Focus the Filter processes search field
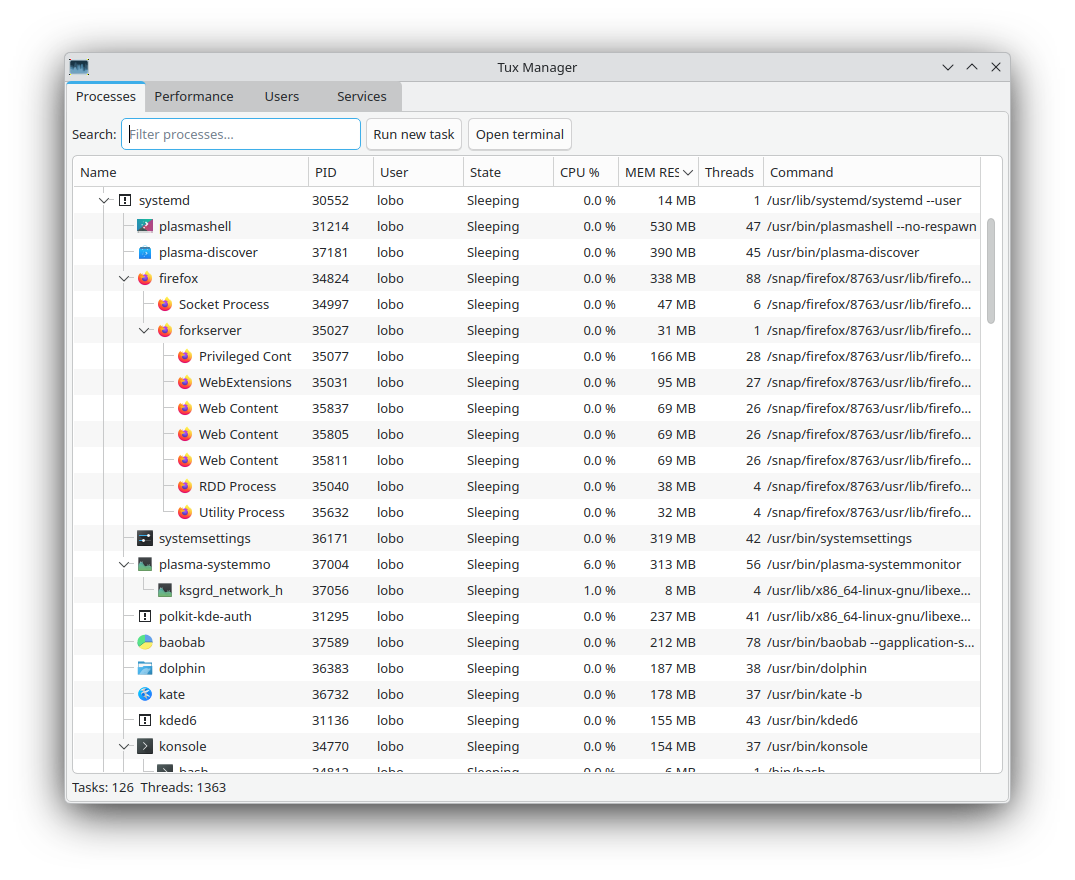The image size is (1075, 880). [x=241, y=134]
